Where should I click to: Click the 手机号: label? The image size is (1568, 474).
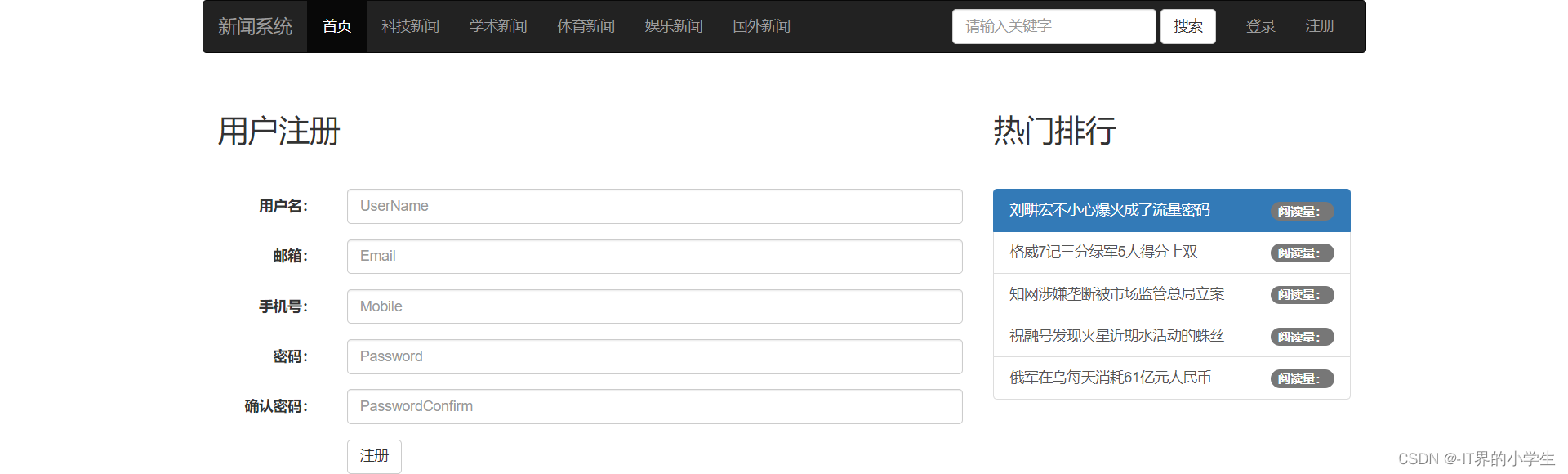[283, 306]
